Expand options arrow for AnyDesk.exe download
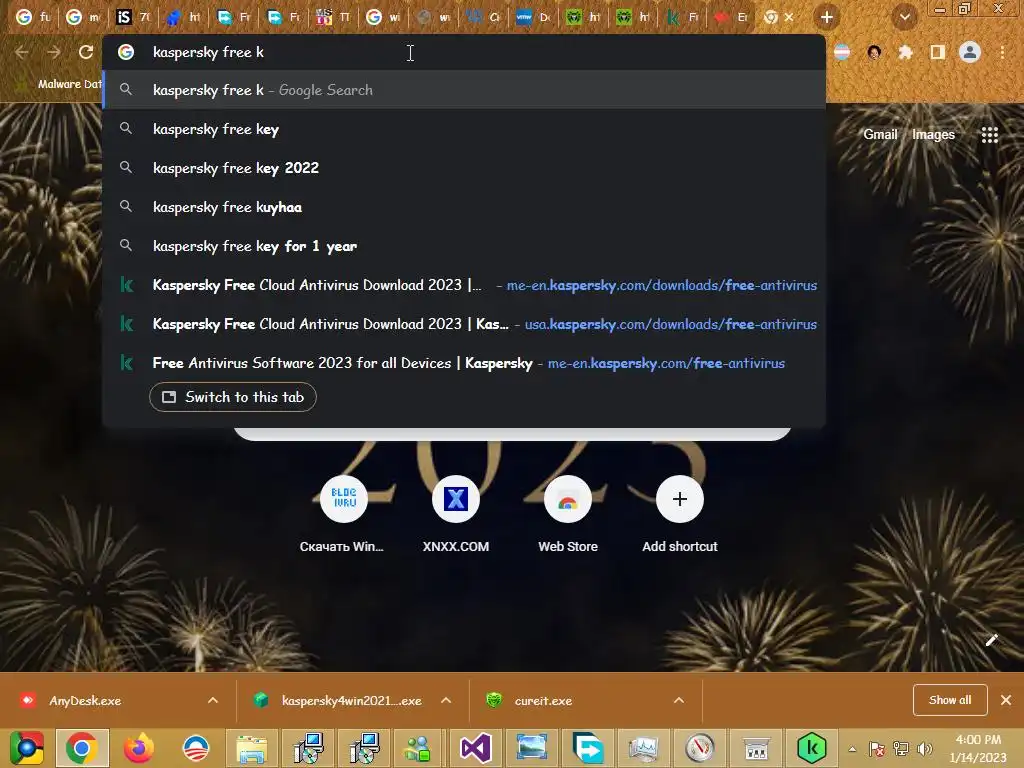This screenshot has width=1024, height=768. pos(213,700)
